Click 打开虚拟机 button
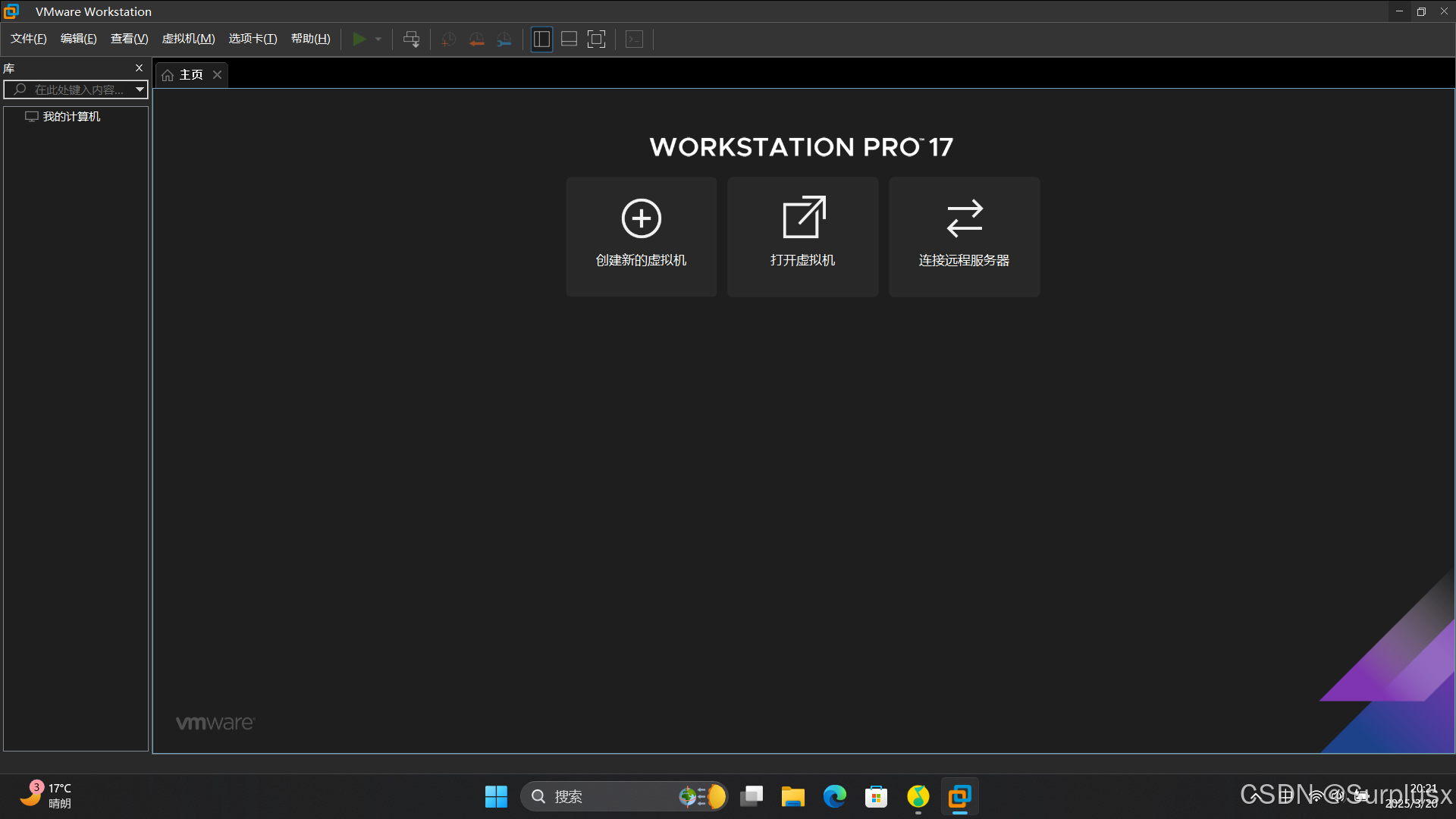The height and width of the screenshot is (819, 1456). pyautogui.click(x=802, y=237)
